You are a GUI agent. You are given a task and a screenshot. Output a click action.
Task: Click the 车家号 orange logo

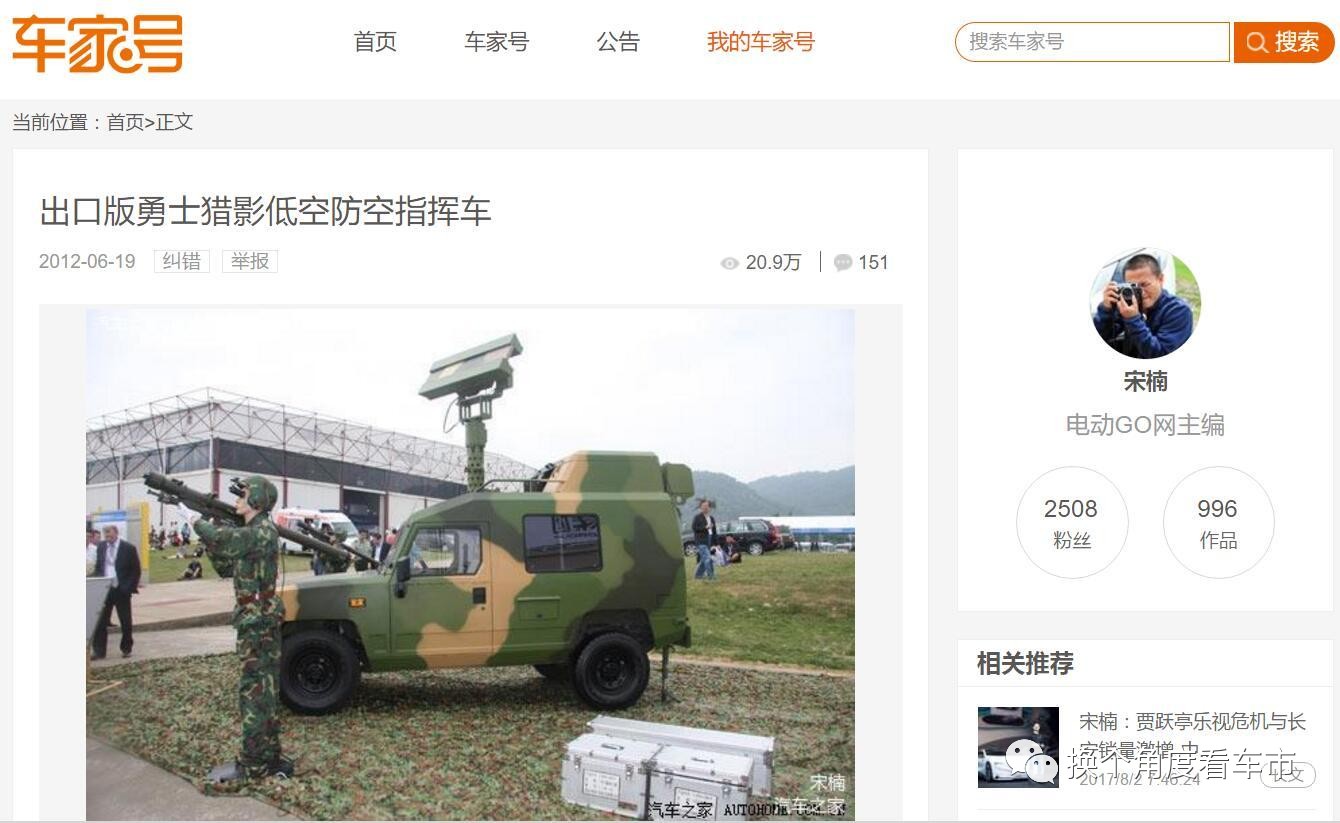pos(97,43)
